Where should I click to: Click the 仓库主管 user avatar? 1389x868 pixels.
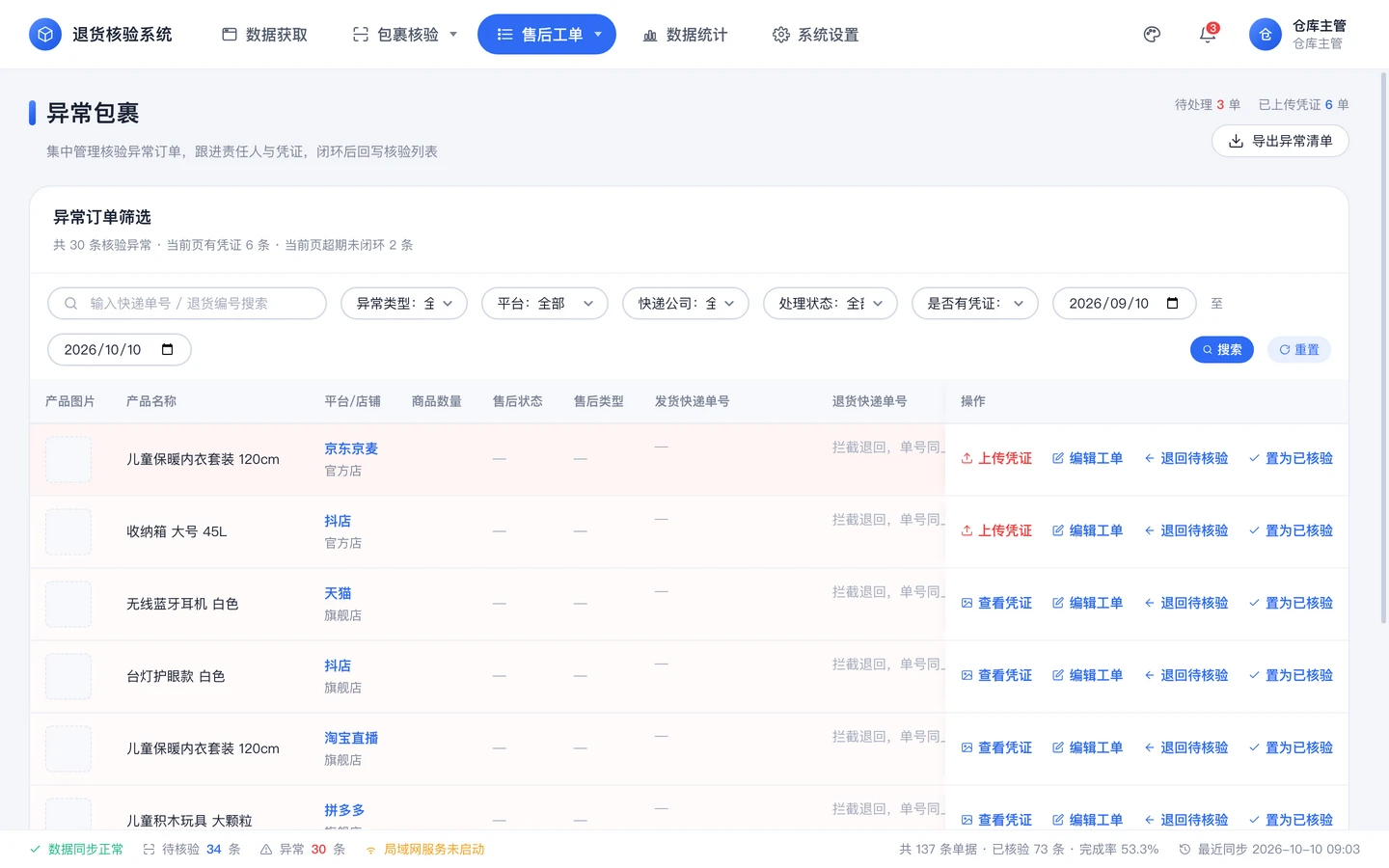[x=1266, y=35]
